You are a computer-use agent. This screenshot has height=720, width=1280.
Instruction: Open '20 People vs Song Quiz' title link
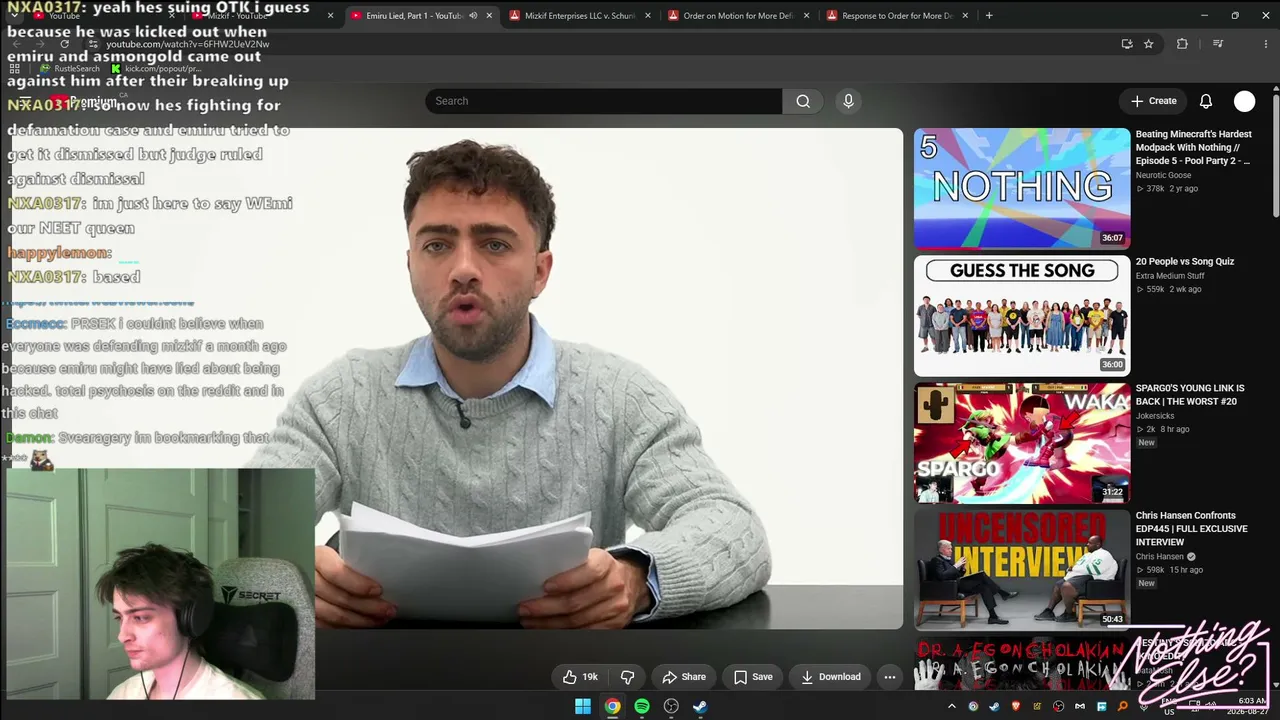[x=1185, y=262]
